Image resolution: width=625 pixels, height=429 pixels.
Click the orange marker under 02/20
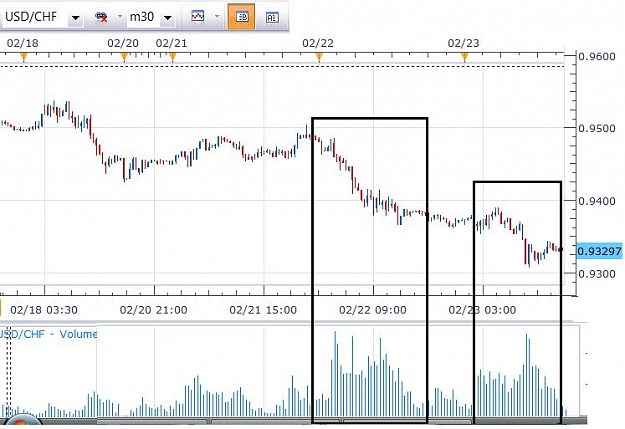coord(124,57)
